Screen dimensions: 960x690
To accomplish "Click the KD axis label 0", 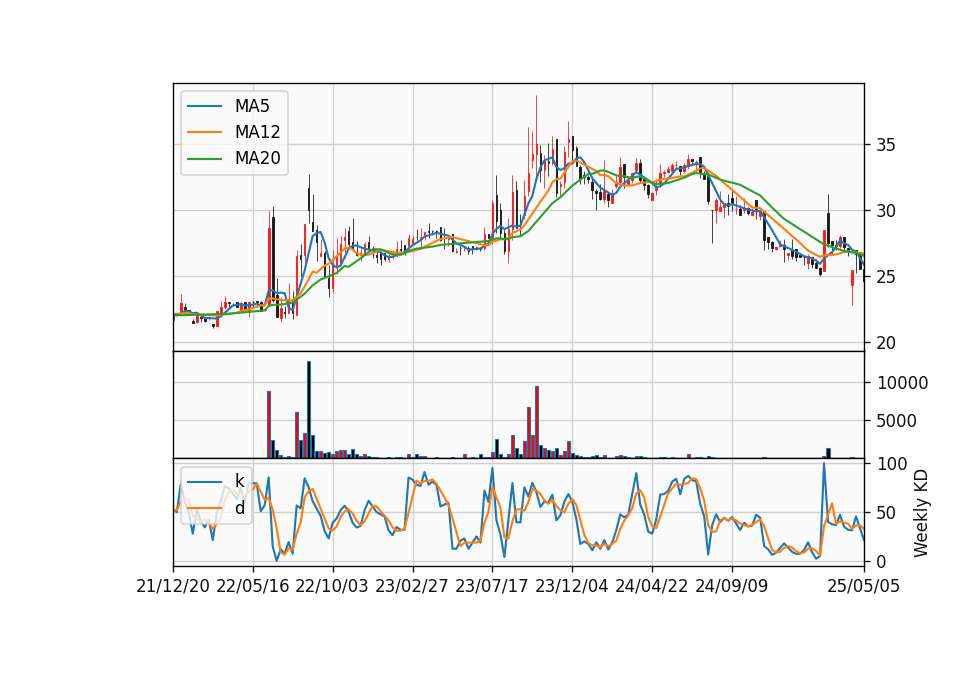I will [x=882, y=561].
